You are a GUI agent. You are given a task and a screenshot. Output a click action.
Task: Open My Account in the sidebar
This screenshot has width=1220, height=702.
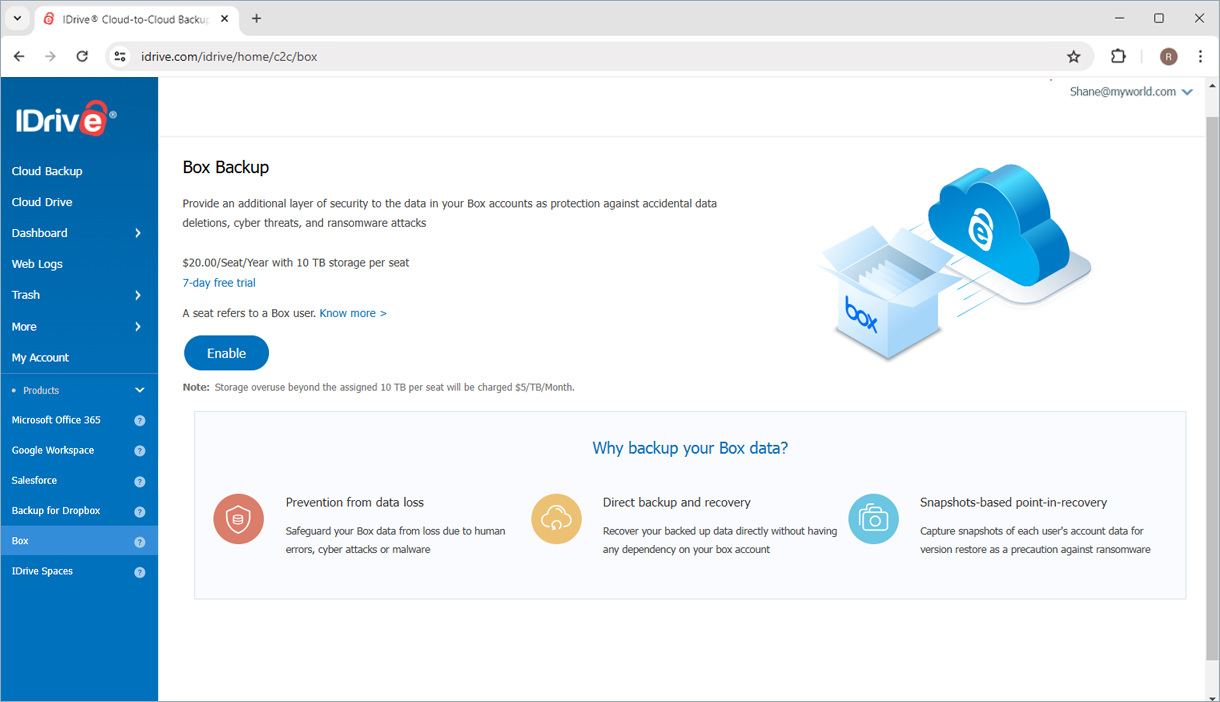(x=40, y=358)
